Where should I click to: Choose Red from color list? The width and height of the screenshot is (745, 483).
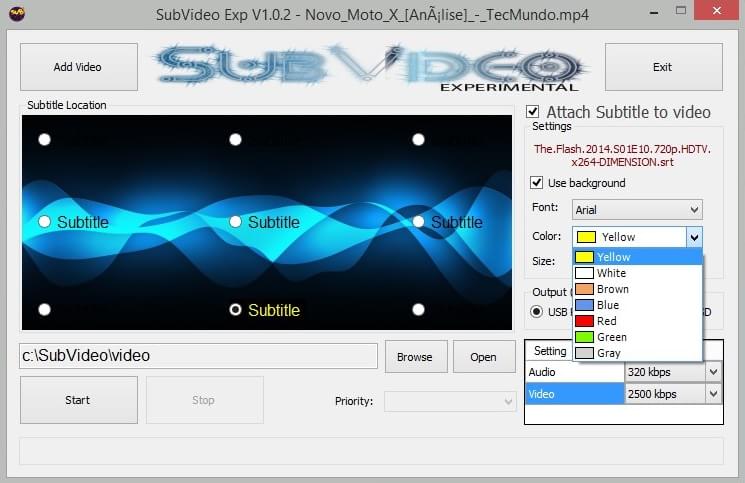pos(638,321)
